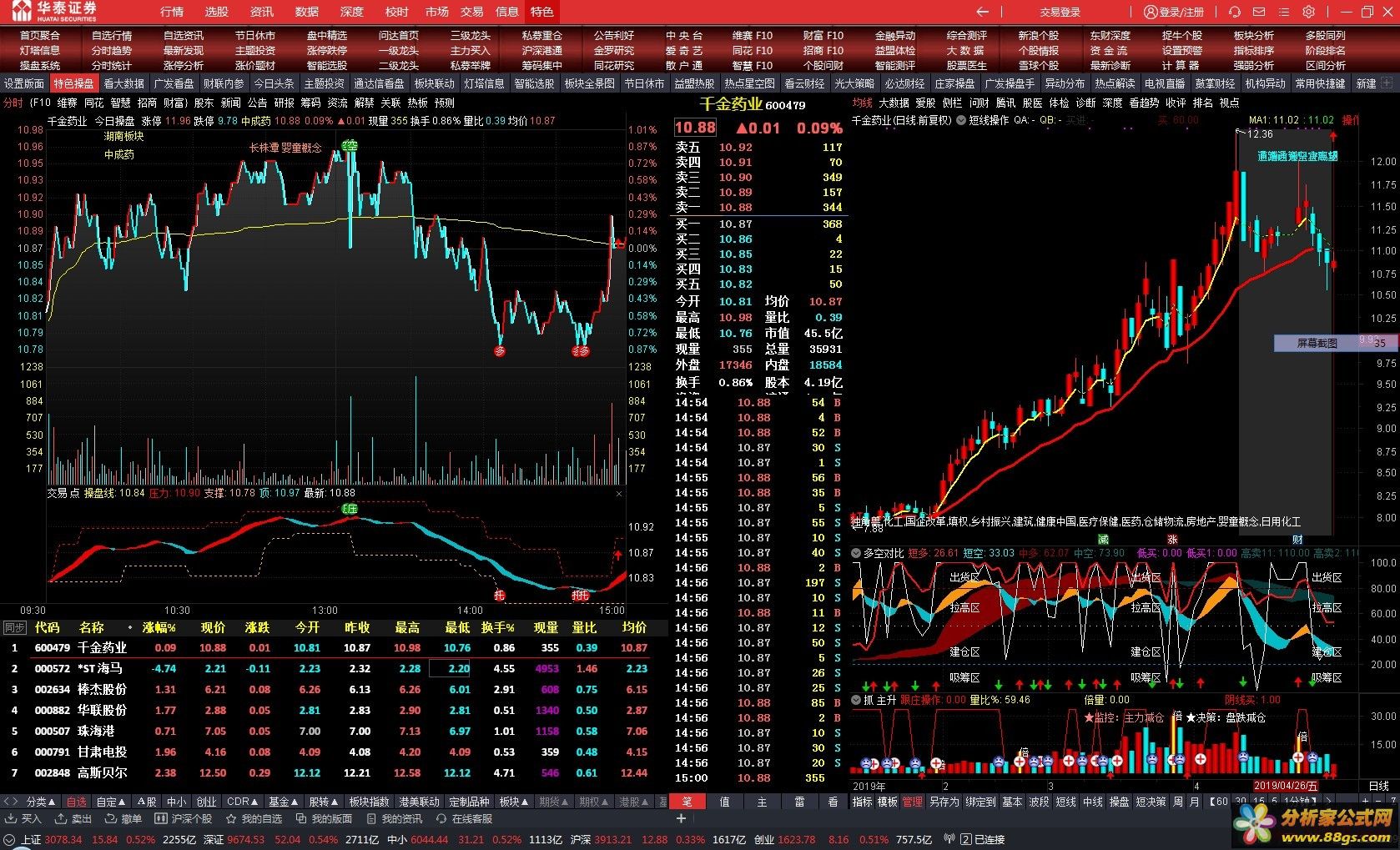Image resolution: width=1400 pixels, height=850 pixels.
Task: Click the 指标 button under K-line chart
Action: 862,802
